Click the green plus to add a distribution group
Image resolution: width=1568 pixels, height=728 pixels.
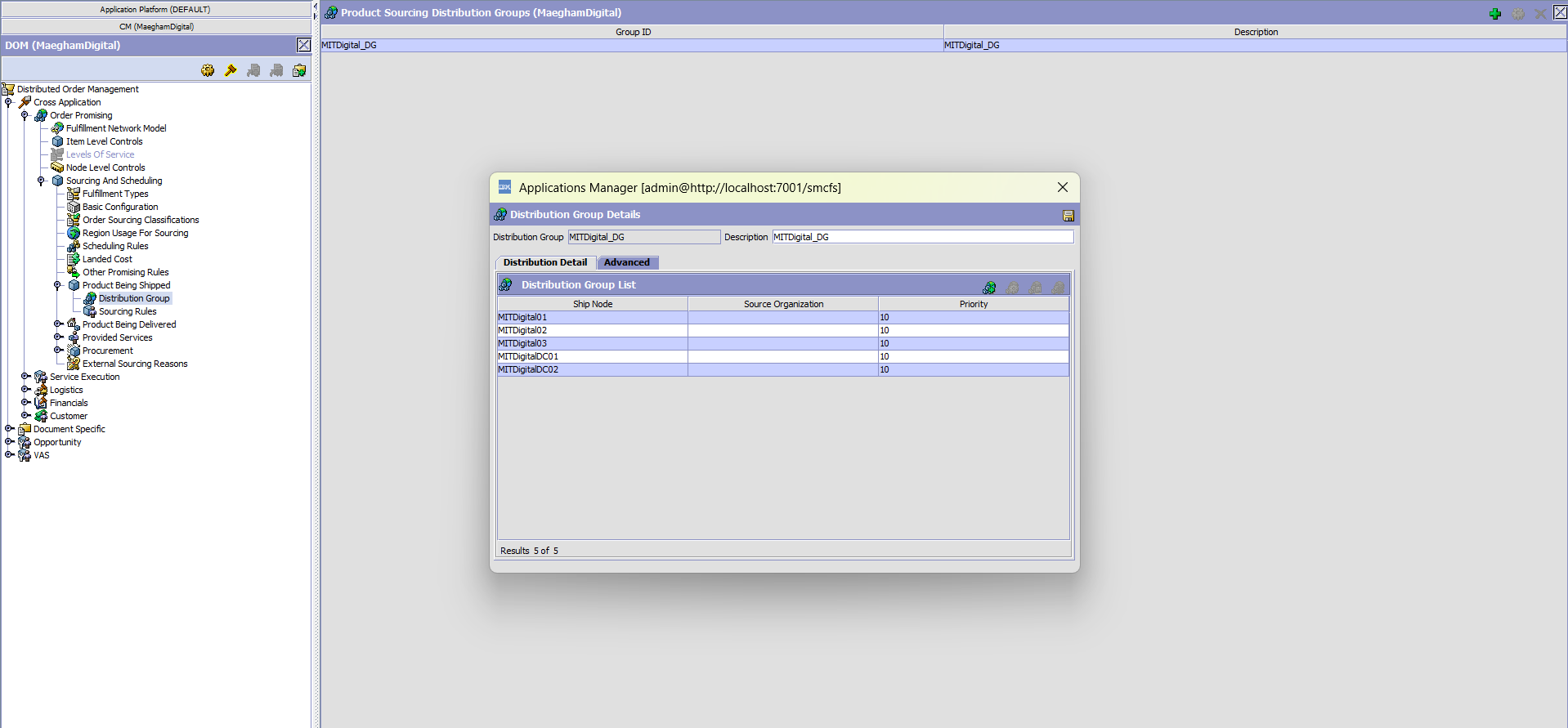(x=1495, y=14)
